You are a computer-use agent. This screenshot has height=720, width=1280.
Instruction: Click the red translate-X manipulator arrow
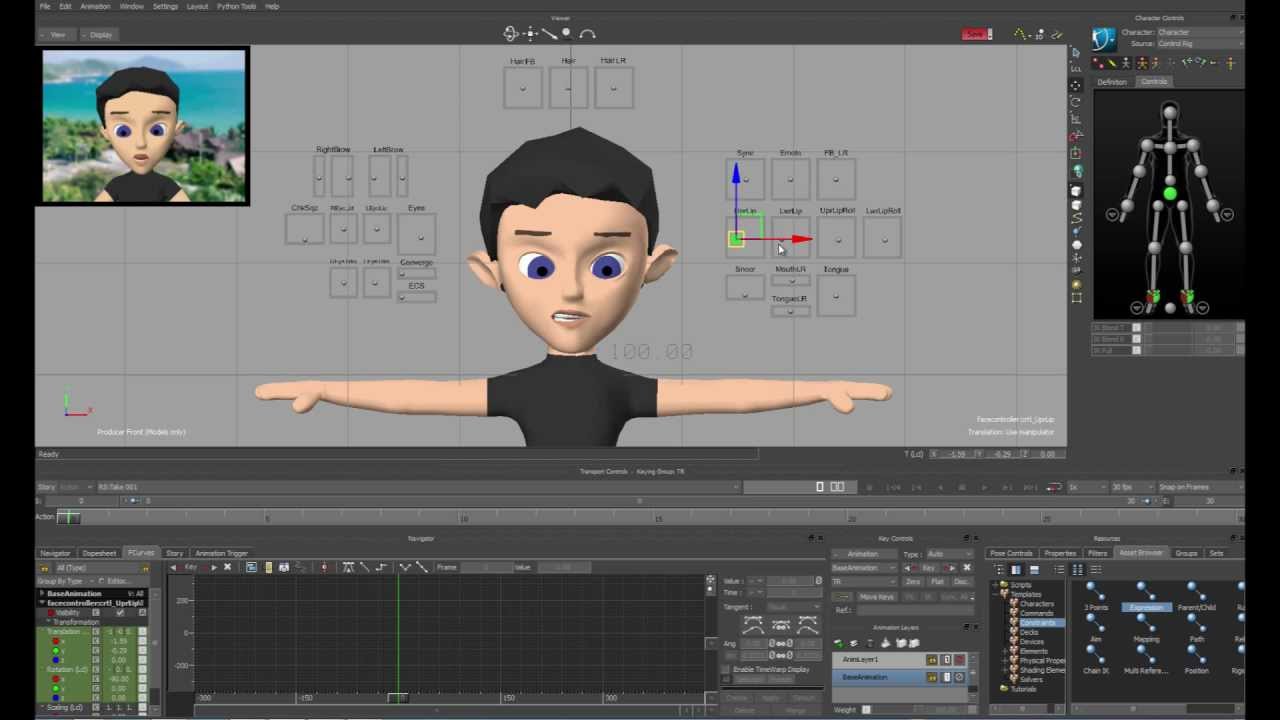click(801, 239)
